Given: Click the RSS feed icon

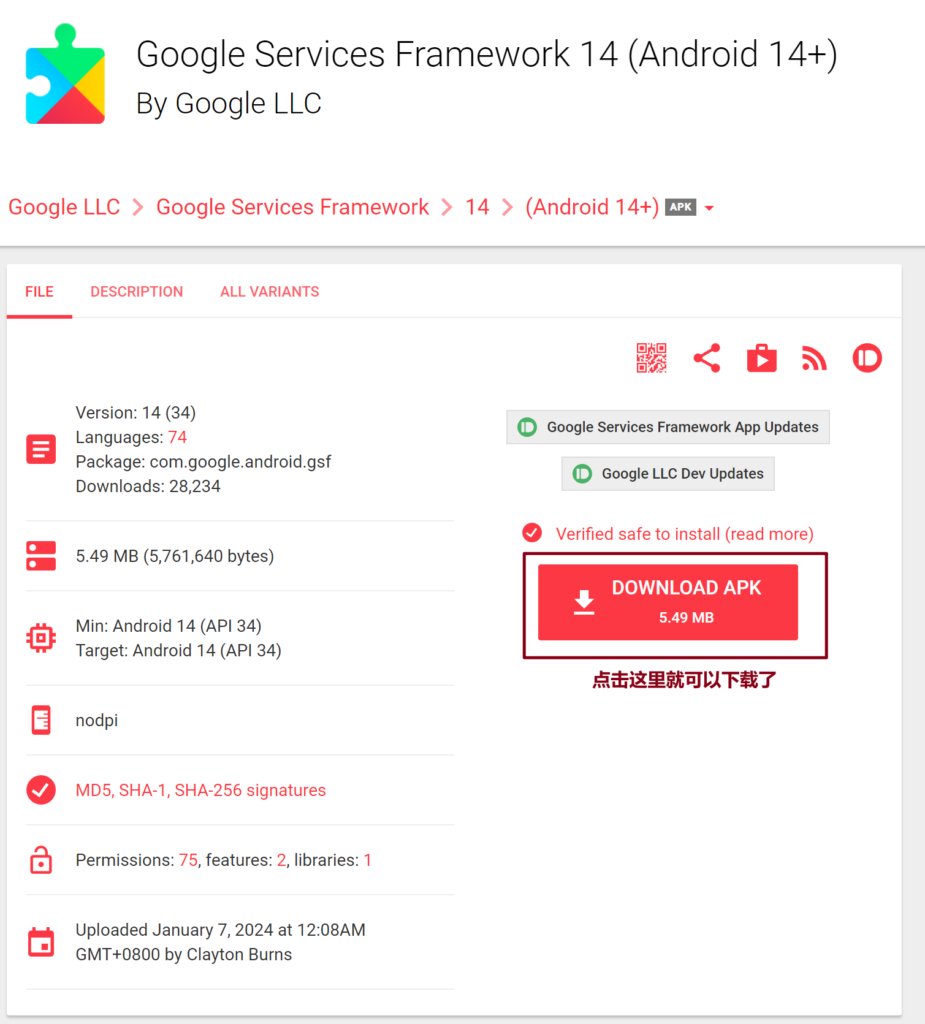Looking at the screenshot, I should (814, 359).
